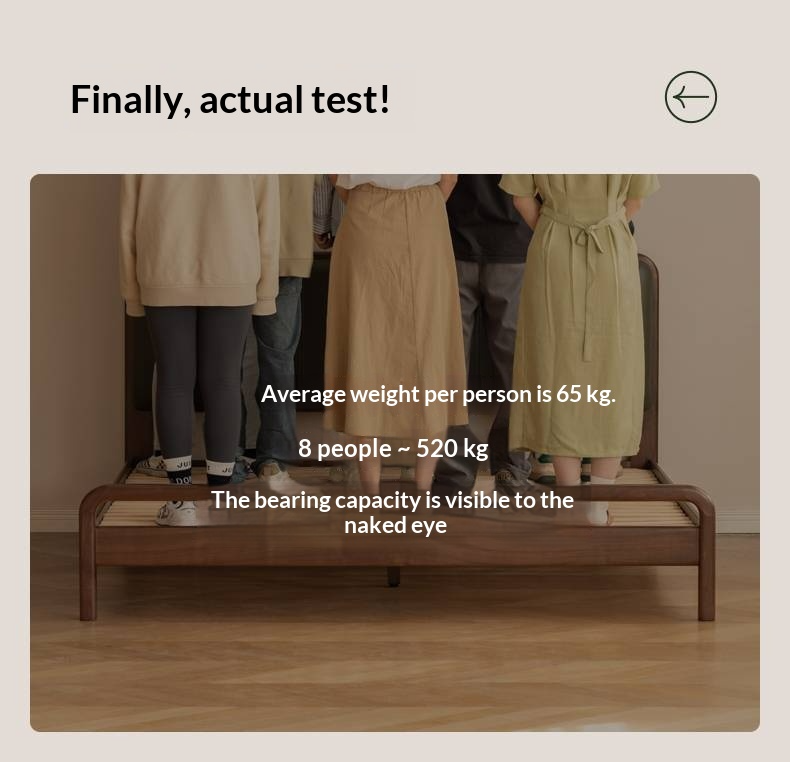Click 'Average weight per person is 65 kg.' text
Image resolution: width=790 pixels, height=762 pixels.
coord(438,394)
